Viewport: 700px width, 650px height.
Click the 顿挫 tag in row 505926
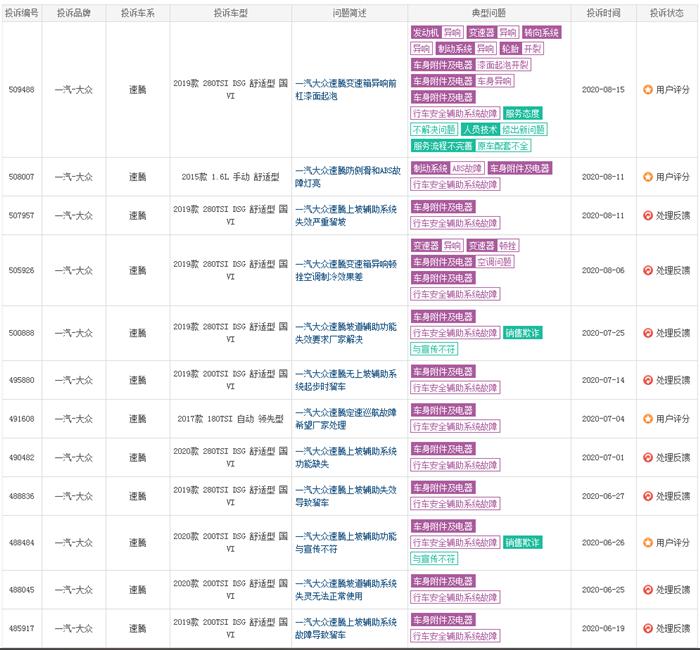[x=507, y=246]
